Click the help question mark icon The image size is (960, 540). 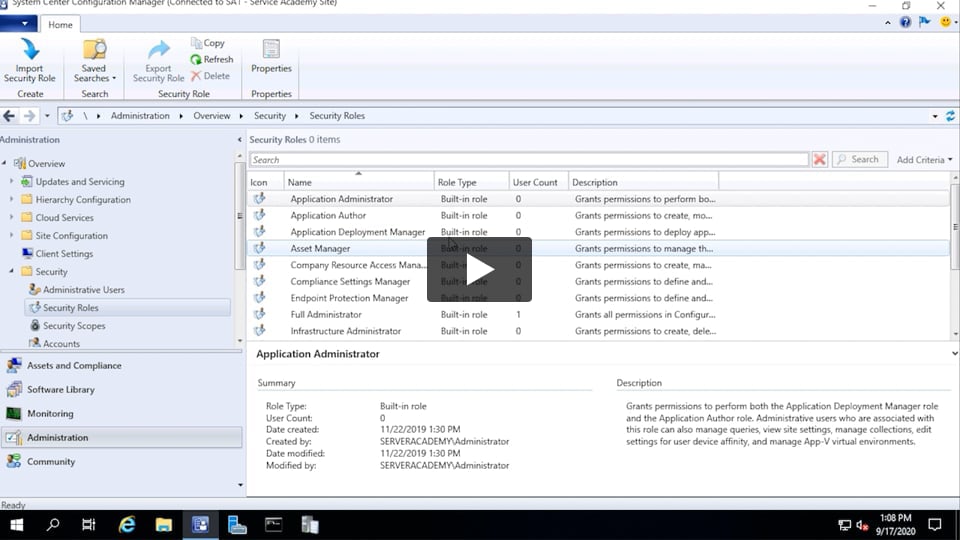click(x=905, y=22)
